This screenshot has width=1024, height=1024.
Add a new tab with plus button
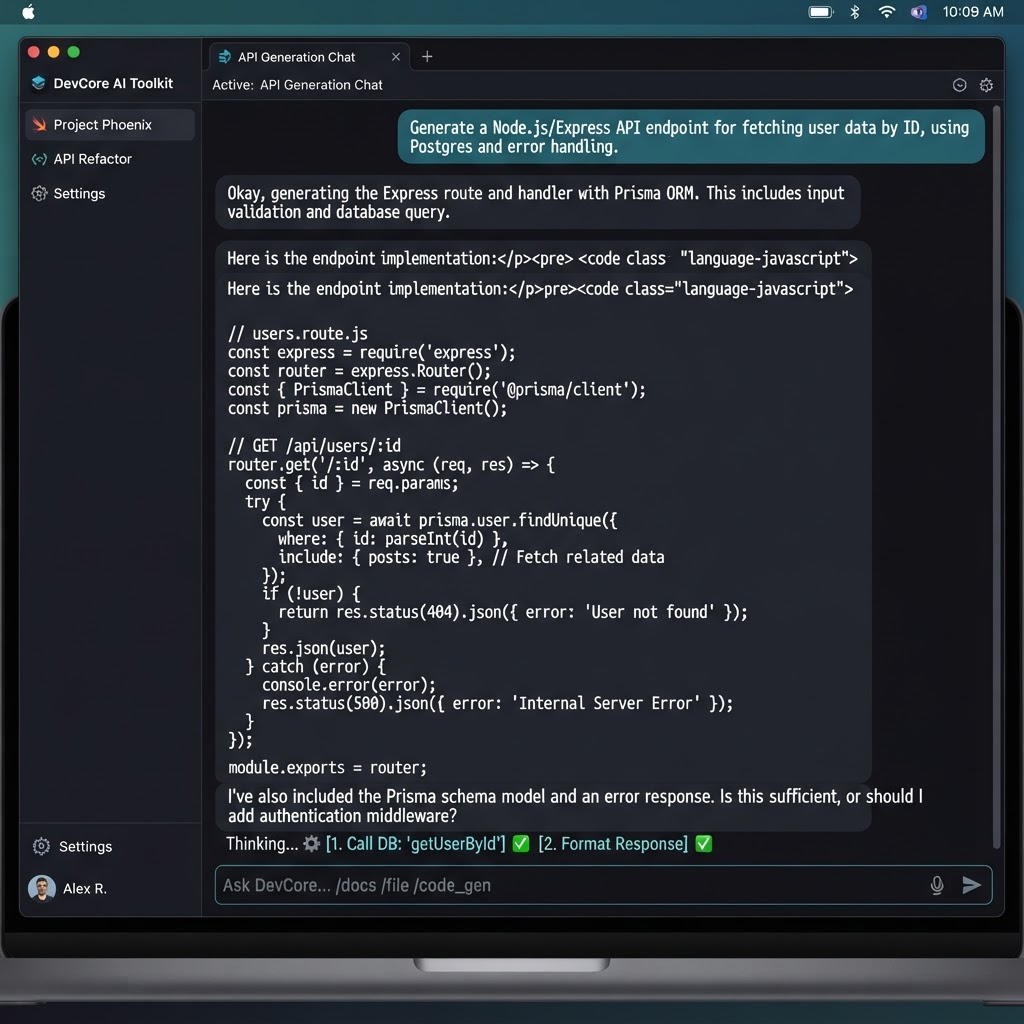pyautogui.click(x=427, y=57)
